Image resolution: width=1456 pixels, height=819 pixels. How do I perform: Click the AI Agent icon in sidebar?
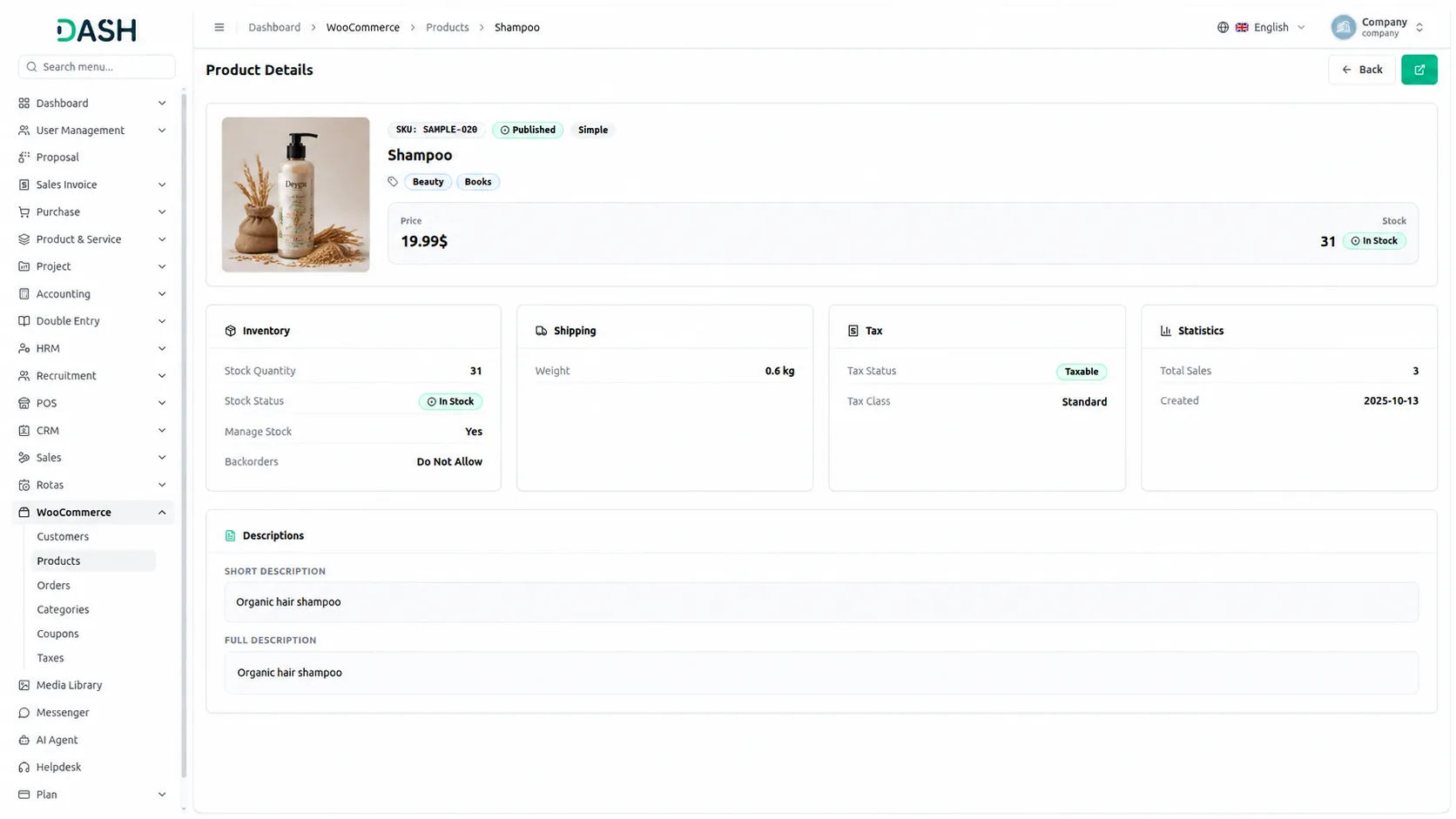point(24,740)
